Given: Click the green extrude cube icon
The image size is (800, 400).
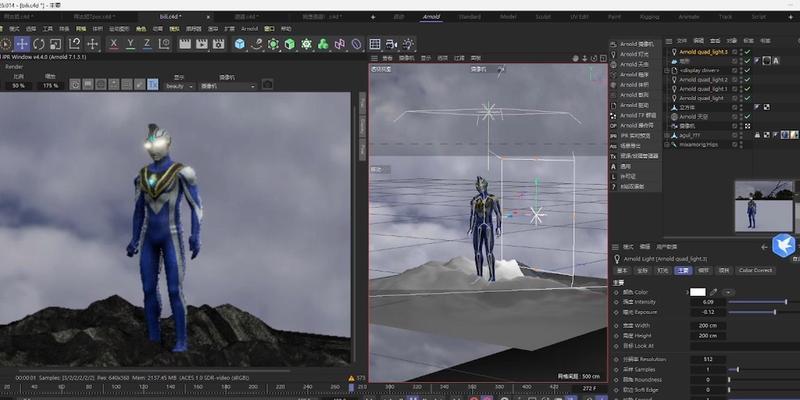Looking at the screenshot, I should (x=290, y=44).
